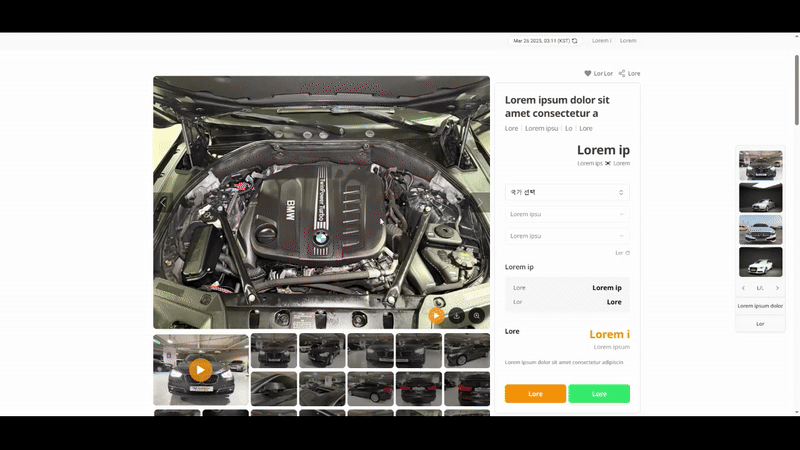The image size is (800, 450).
Task: Open the second Lorem ipsu dropdown
Action: (x=567, y=236)
